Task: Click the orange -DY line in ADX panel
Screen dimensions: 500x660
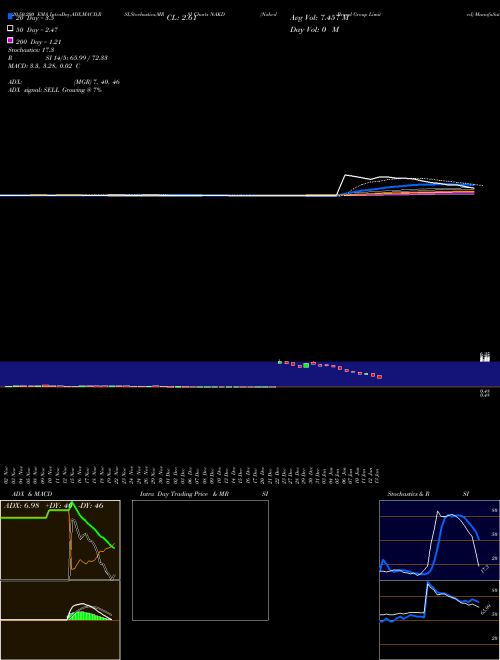Action: pos(93,559)
